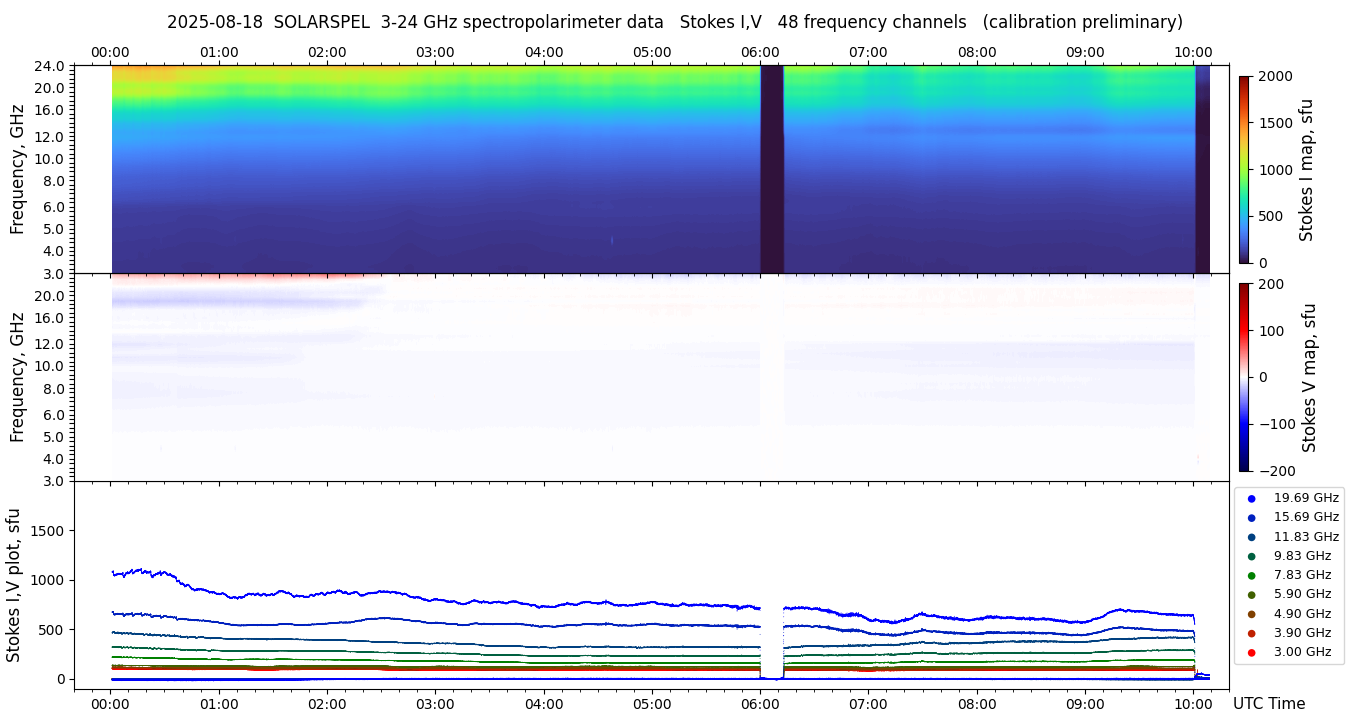Click the Stokes V map colorbar
1350x725 pixels.
point(1244,377)
